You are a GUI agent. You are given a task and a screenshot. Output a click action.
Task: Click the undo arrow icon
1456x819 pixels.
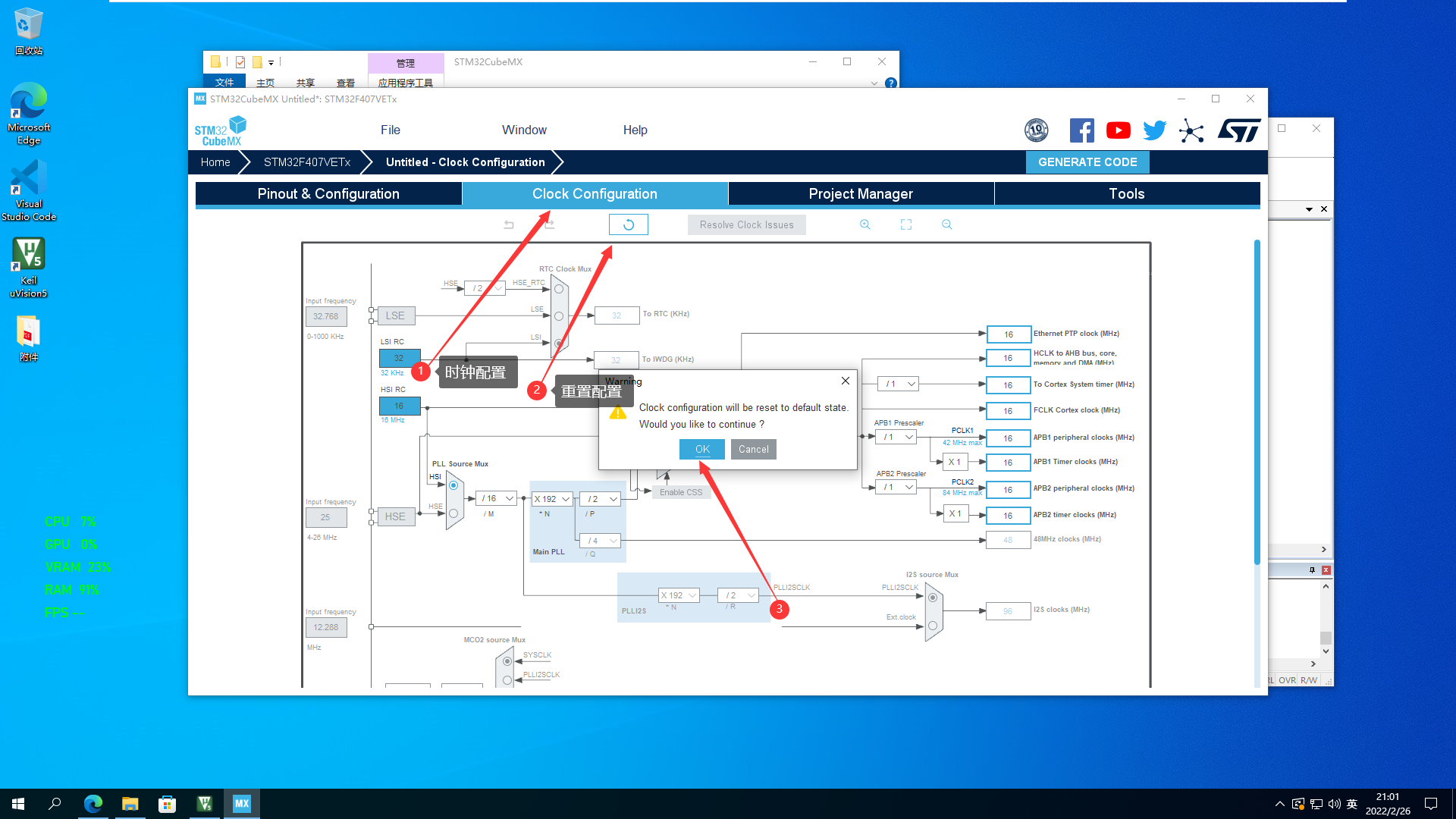(x=509, y=224)
